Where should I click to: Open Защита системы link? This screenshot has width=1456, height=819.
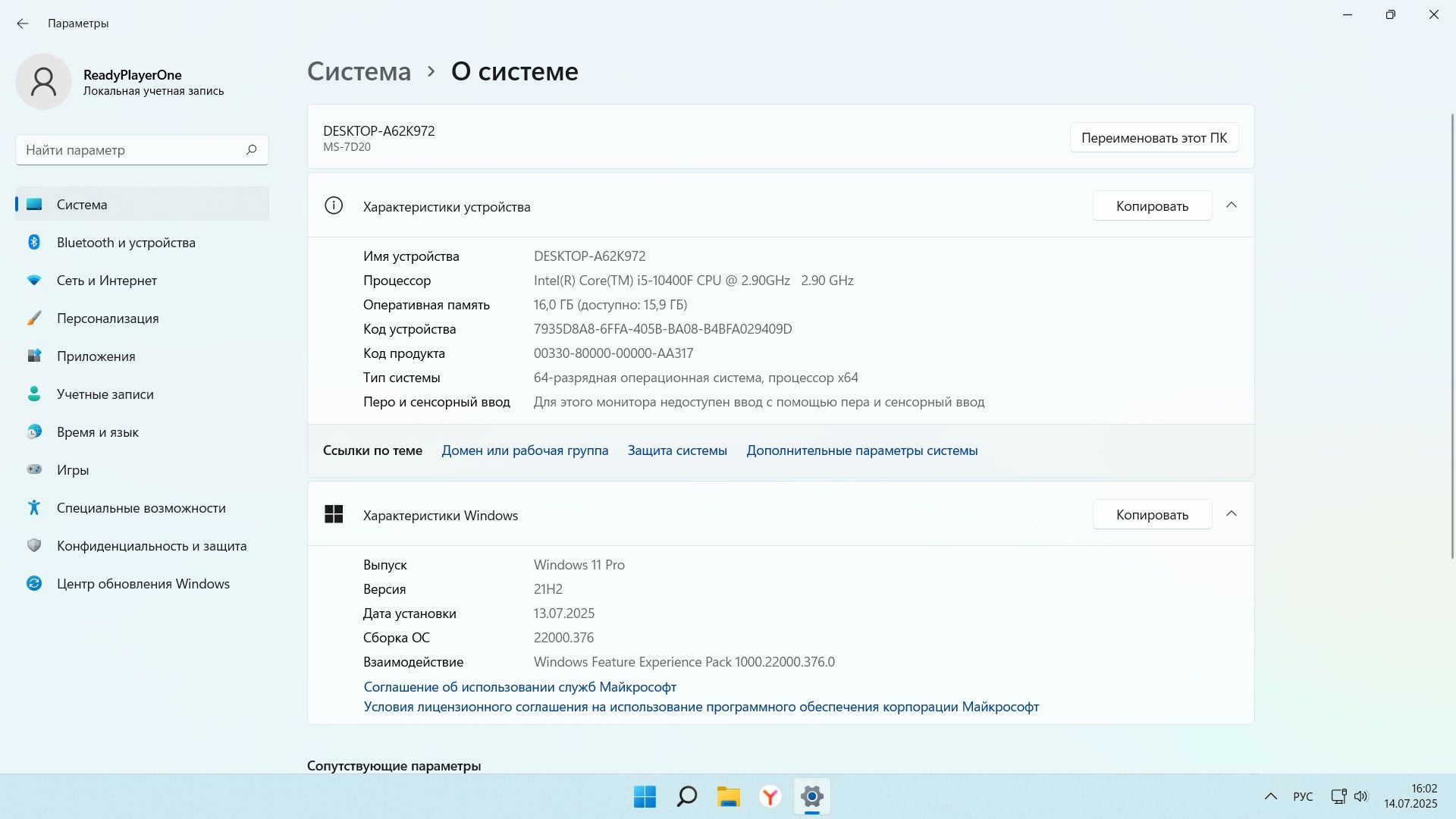677,450
